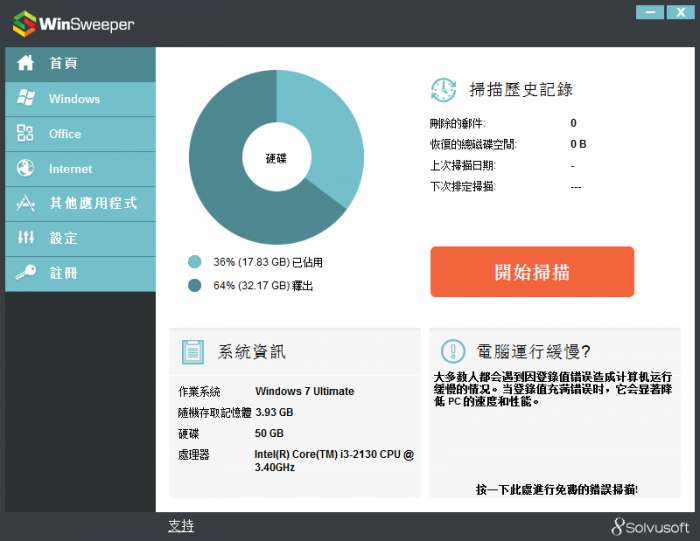Click the 50 GB hard disk value

(x=269, y=433)
